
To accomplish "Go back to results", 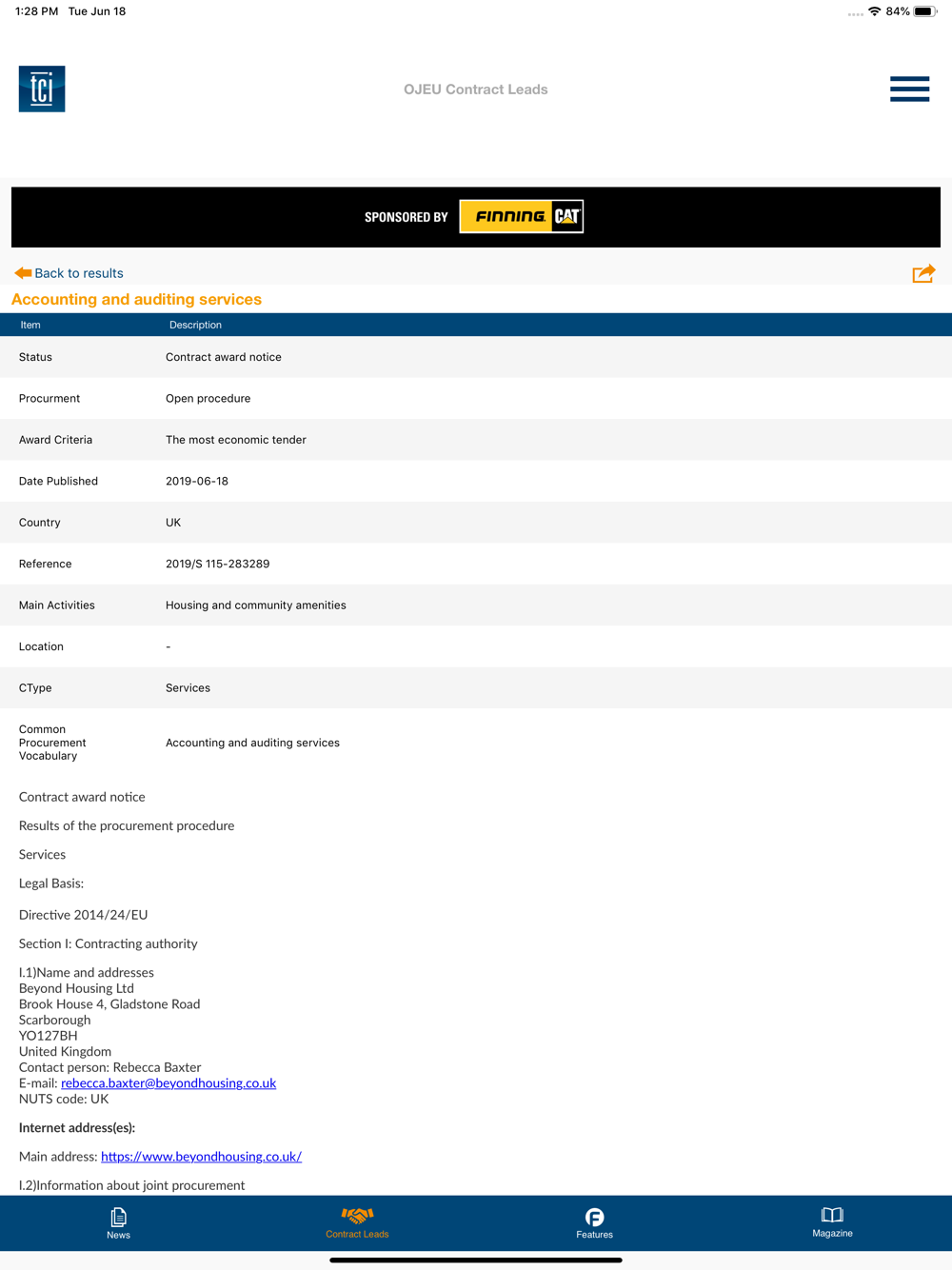I will point(79,273).
